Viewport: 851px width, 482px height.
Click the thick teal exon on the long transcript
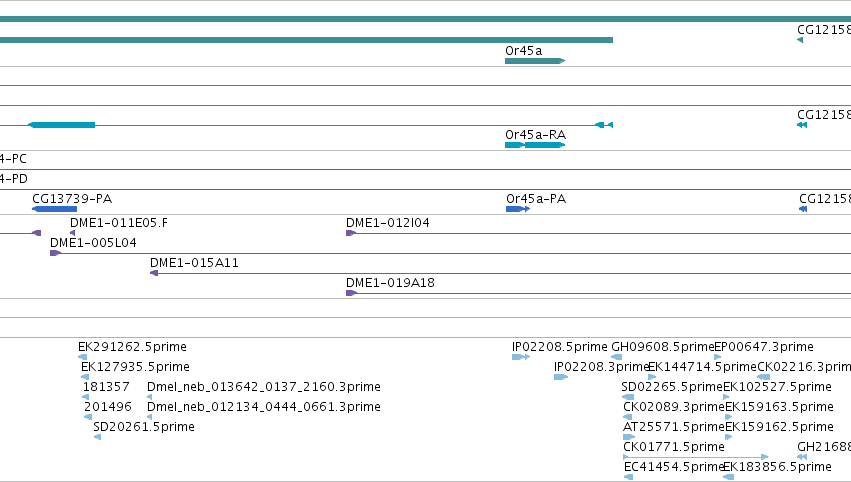point(62,125)
